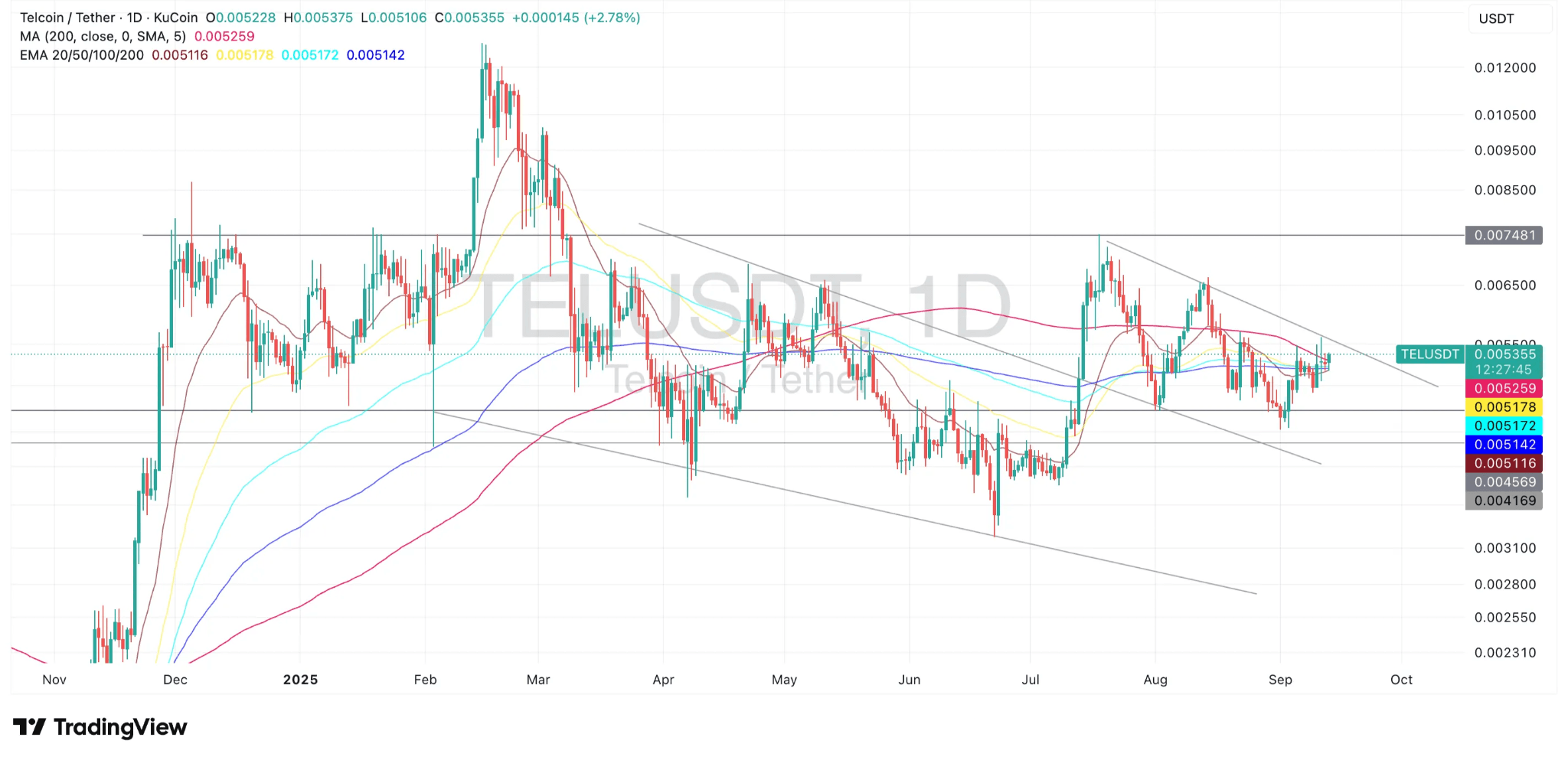Click the 0.003100 price axis tick
Screen dimensions: 1568x760
(1505, 548)
